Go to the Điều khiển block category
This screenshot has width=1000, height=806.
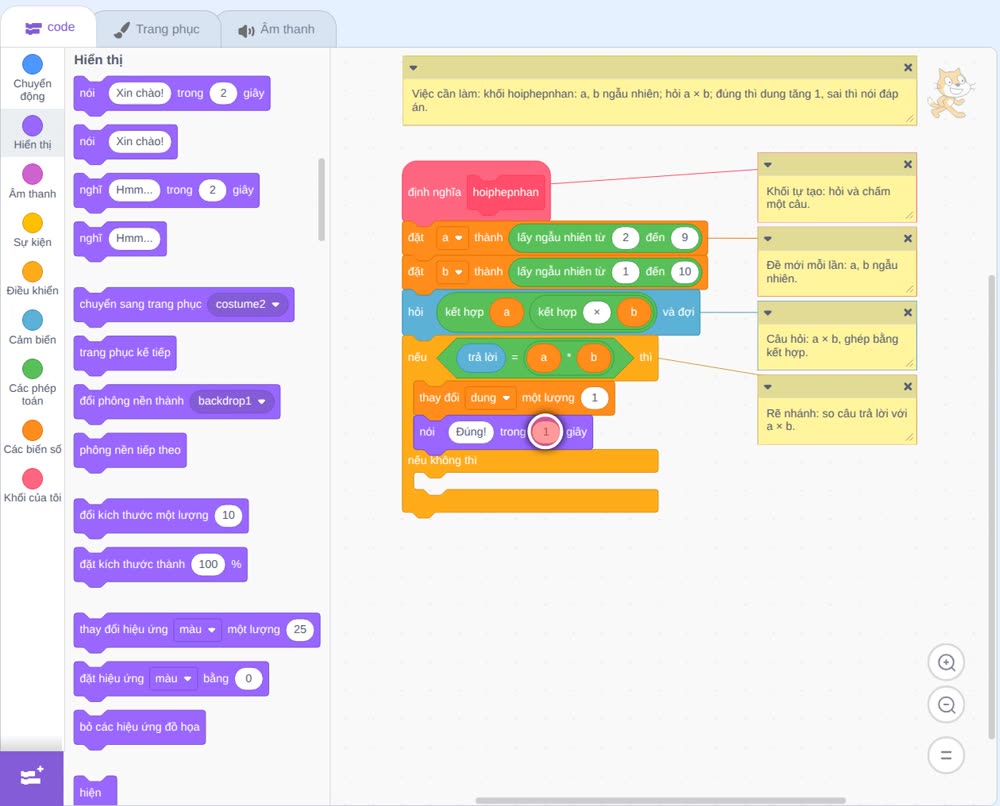[x=33, y=279]
